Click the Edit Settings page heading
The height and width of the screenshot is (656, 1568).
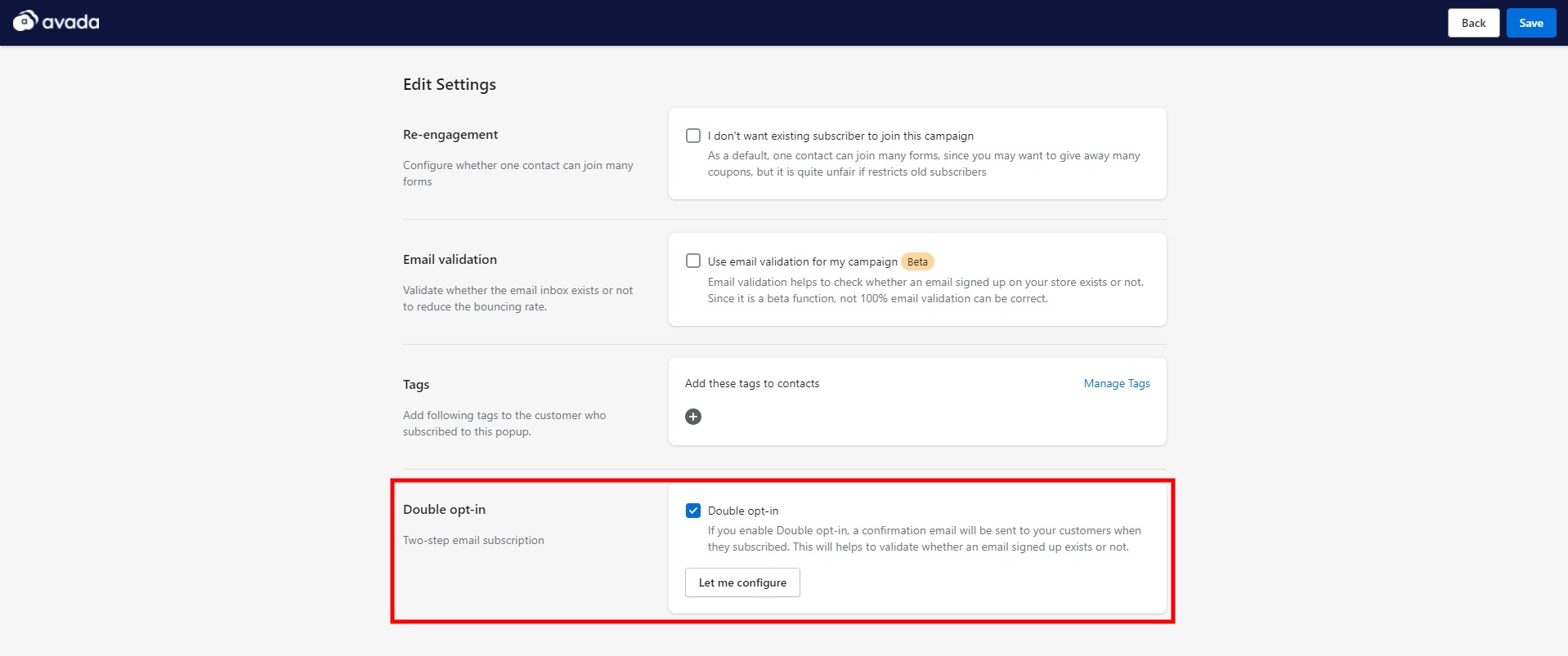click(x=450, y=85)
